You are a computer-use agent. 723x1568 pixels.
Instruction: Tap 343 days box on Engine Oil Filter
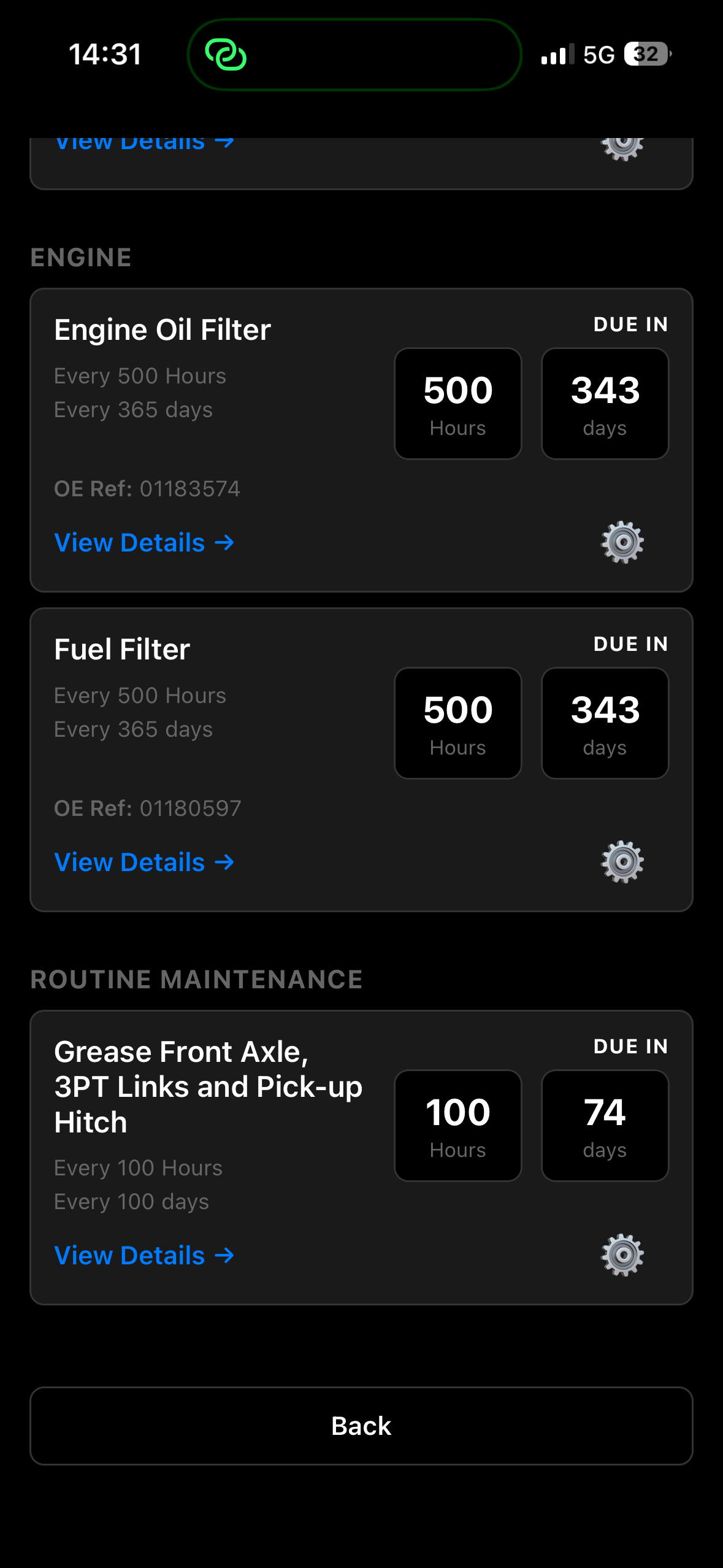(605, 404)
